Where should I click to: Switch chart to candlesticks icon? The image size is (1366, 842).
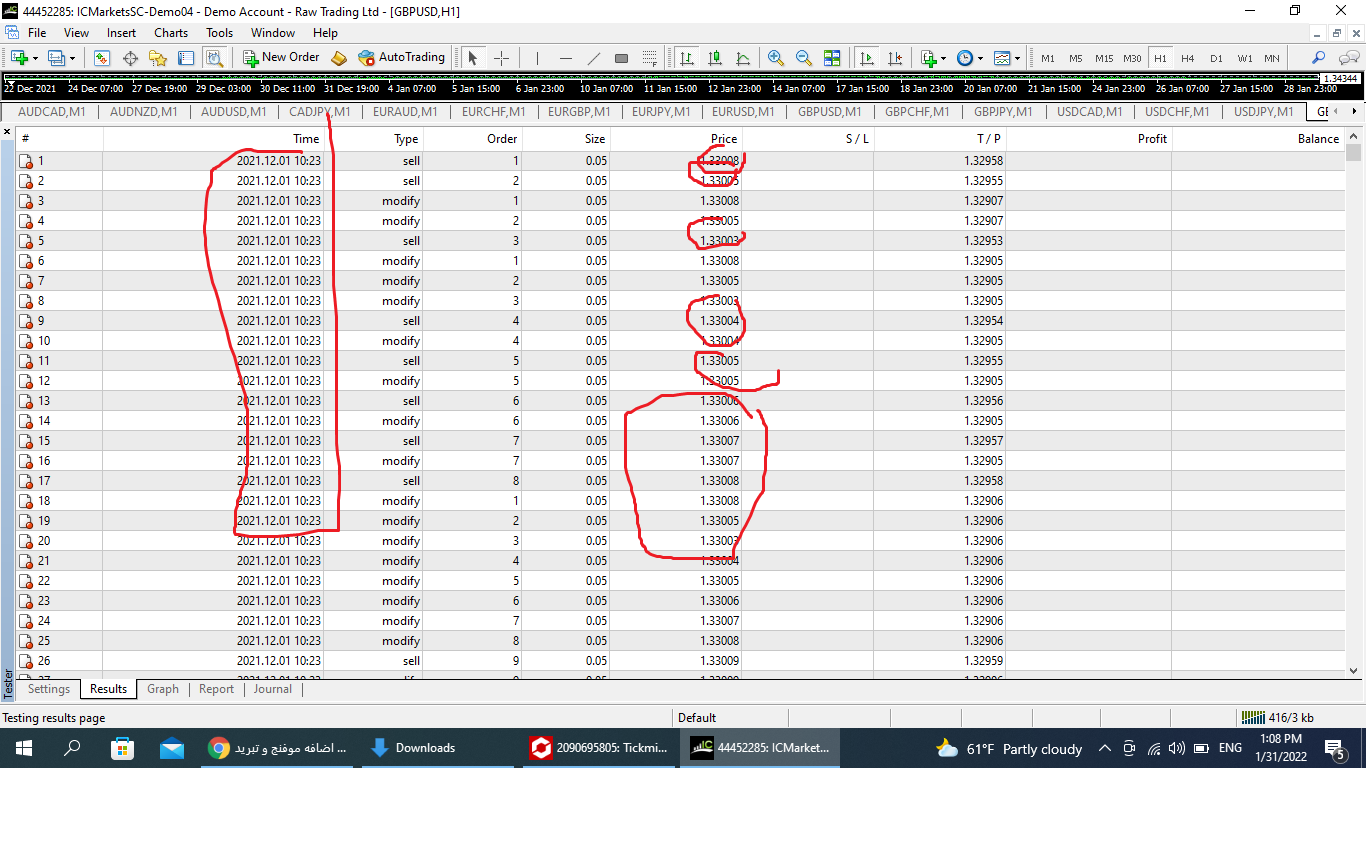[x=715, y=58]
